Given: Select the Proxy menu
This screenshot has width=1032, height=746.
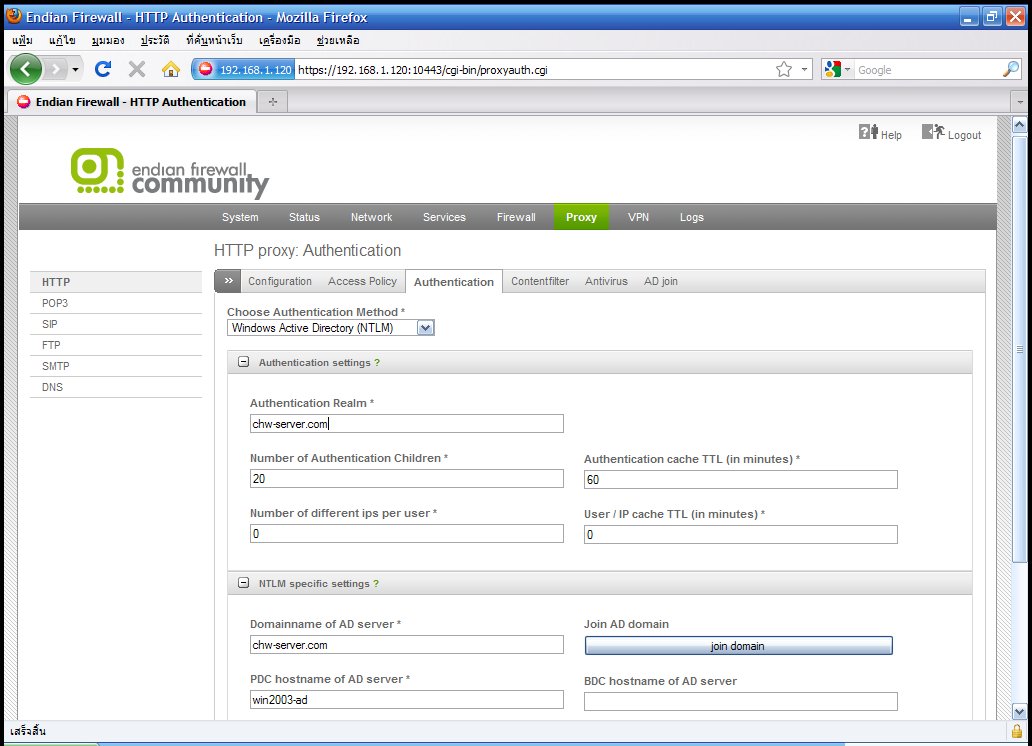Looking at the screenshot, I should tap(581, 217).
